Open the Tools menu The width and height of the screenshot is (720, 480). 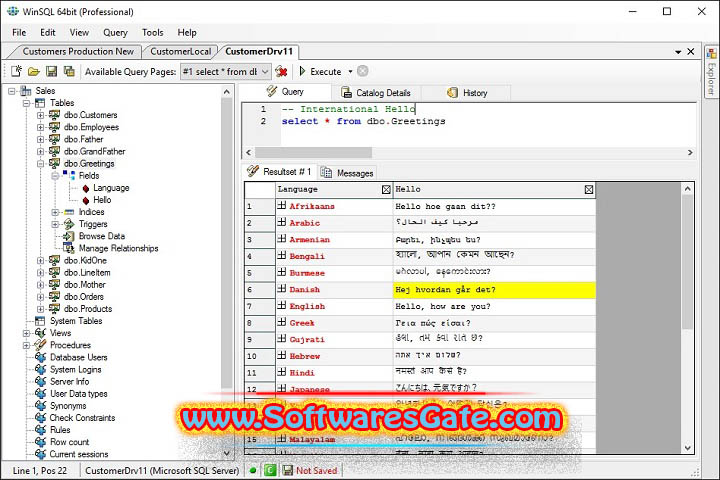pos(152,32)
